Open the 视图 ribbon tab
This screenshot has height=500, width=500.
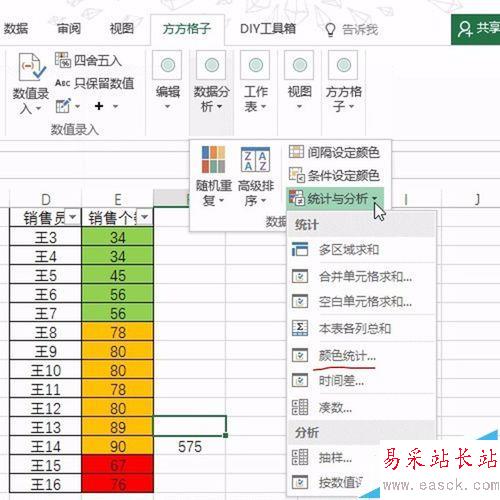tap(122, 29)
